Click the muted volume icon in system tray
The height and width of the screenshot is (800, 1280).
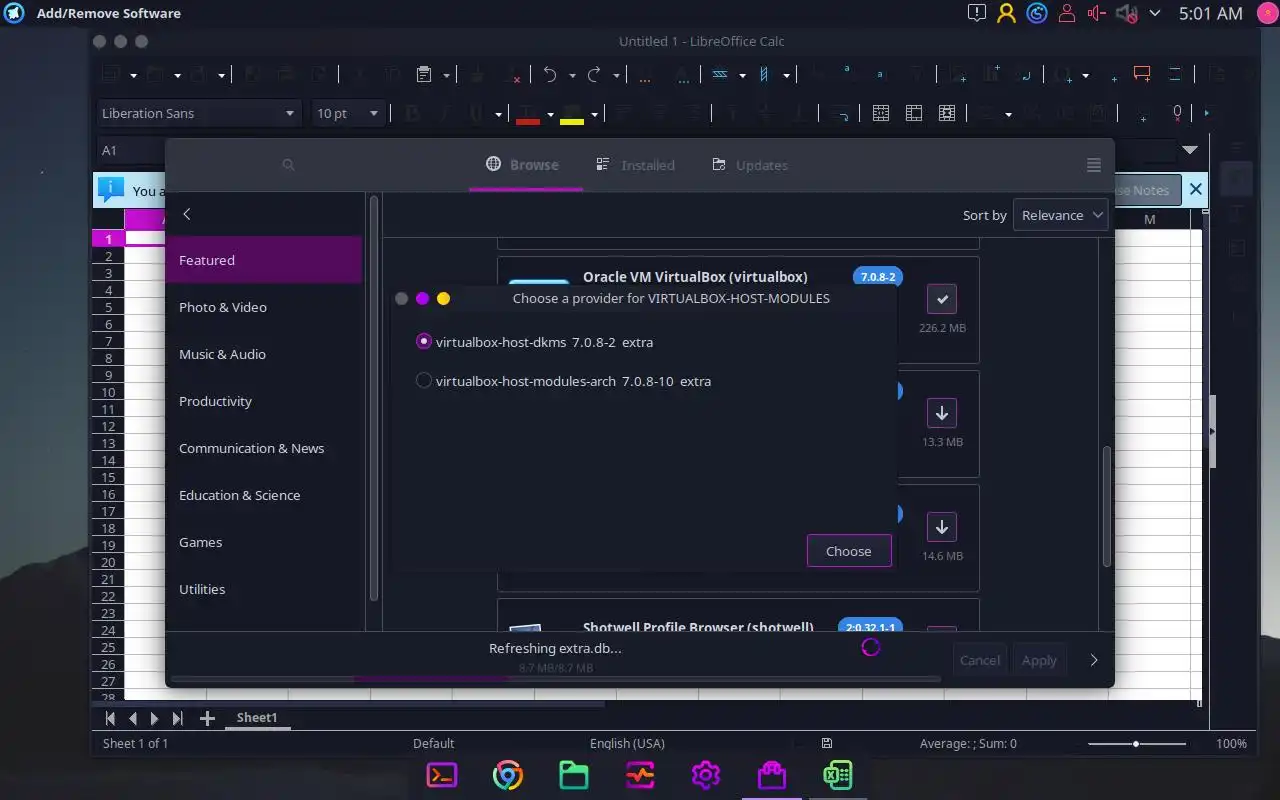[x=1127, y=13]
